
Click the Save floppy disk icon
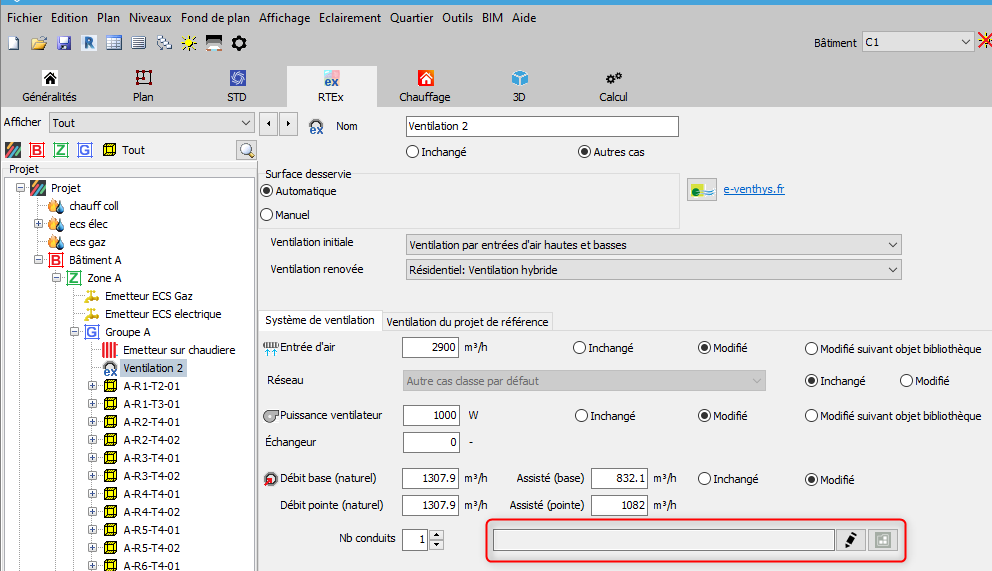coord(64,43)
